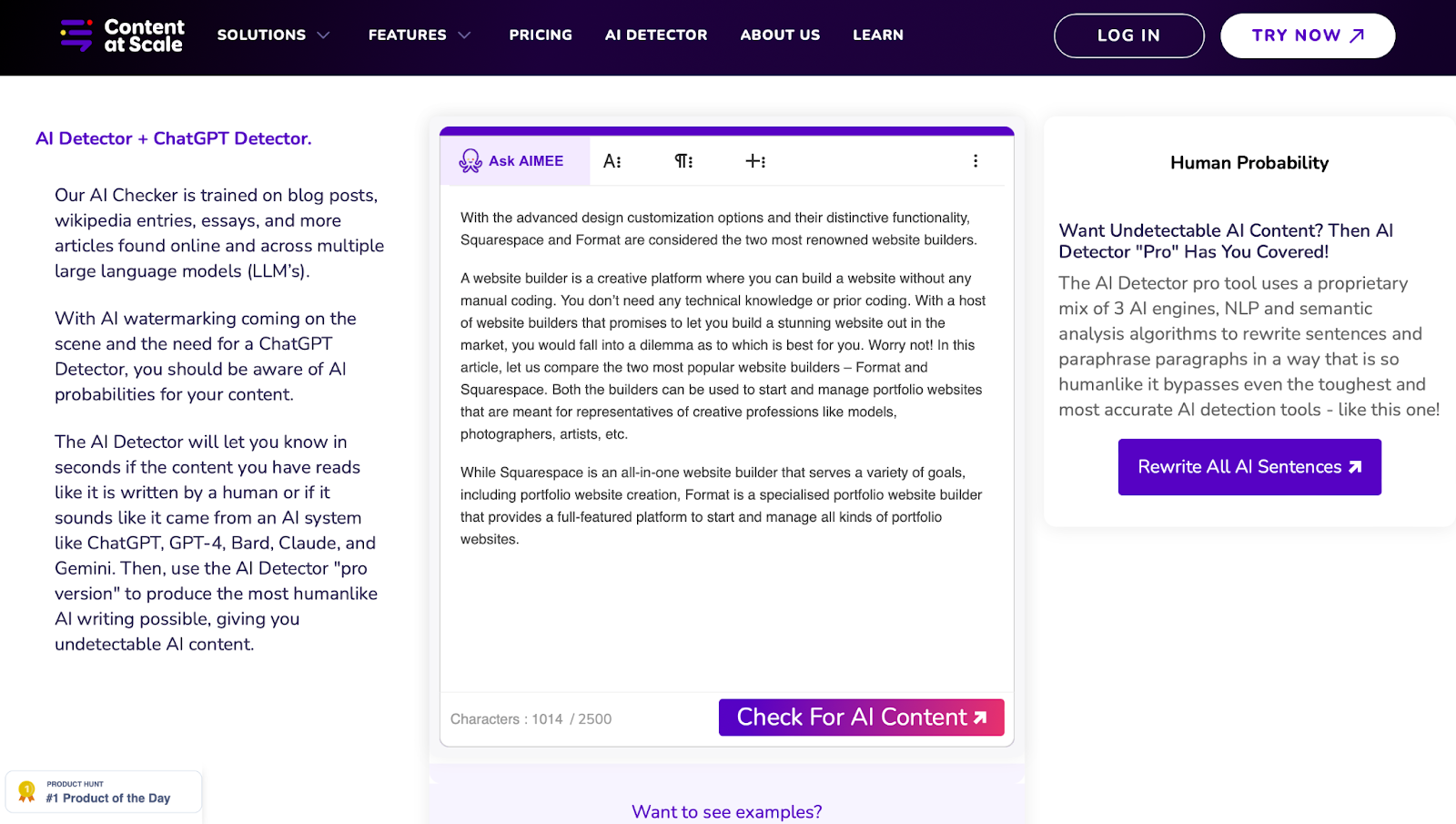
Task: Click the Characters : 1014 / 2500 counter
Action: [x=531, y=719]
